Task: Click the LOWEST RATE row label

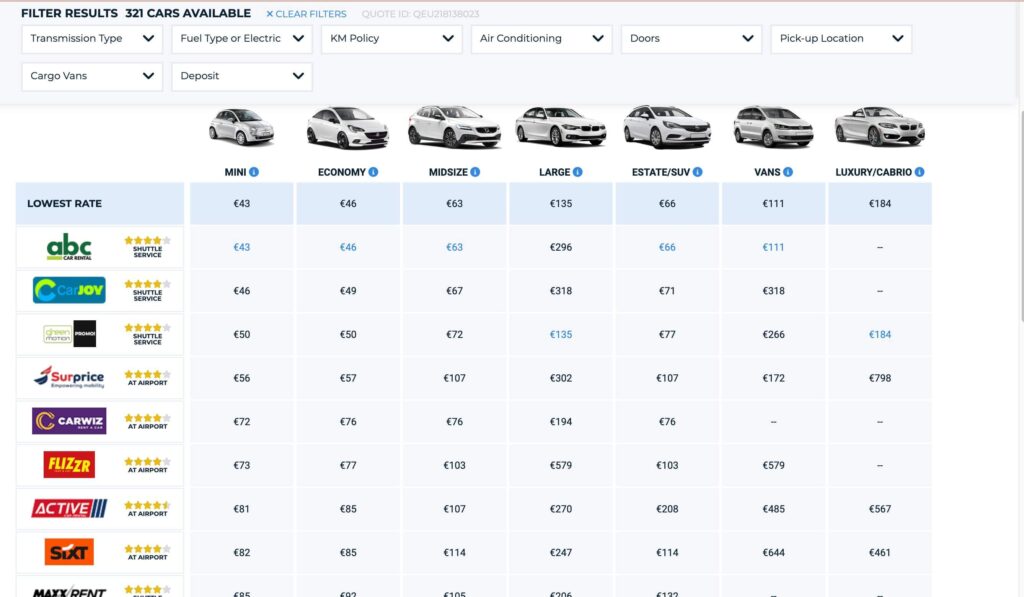Action: point(65,203)
